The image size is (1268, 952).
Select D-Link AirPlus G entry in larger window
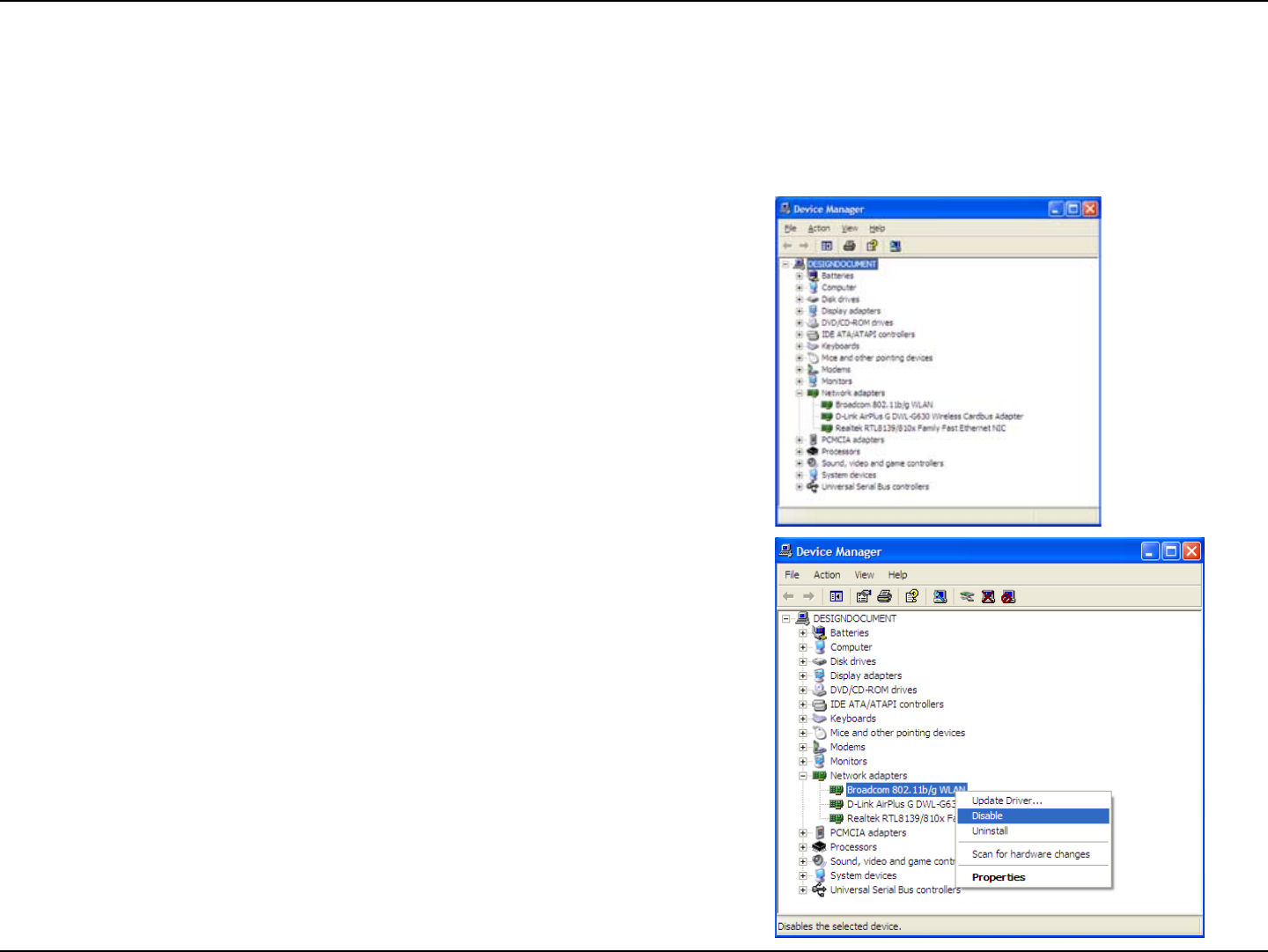coord(901,804)
